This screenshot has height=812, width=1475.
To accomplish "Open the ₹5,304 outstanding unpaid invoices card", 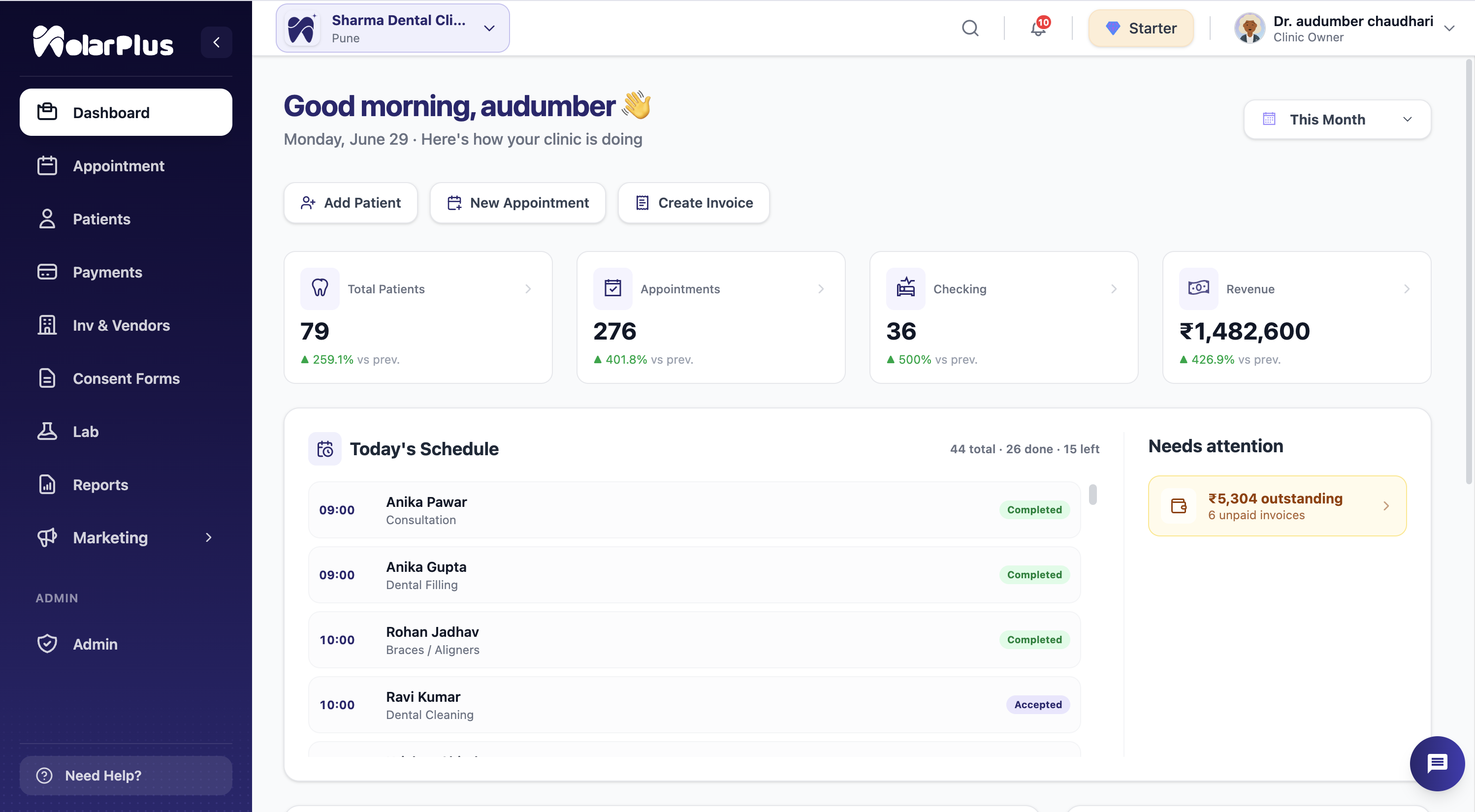I will (x=1277, y=506).
